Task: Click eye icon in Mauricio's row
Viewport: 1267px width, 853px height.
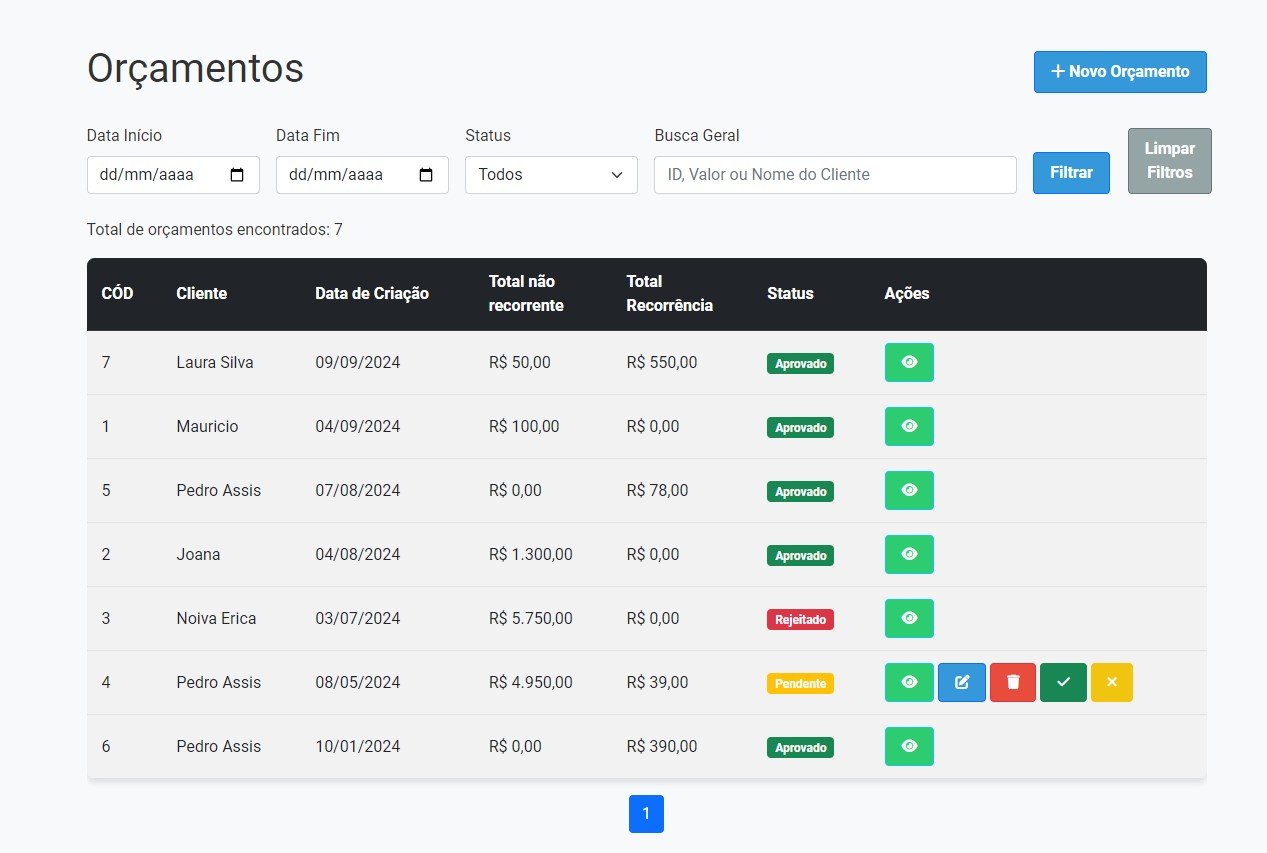Action: (x=909, y=426)
